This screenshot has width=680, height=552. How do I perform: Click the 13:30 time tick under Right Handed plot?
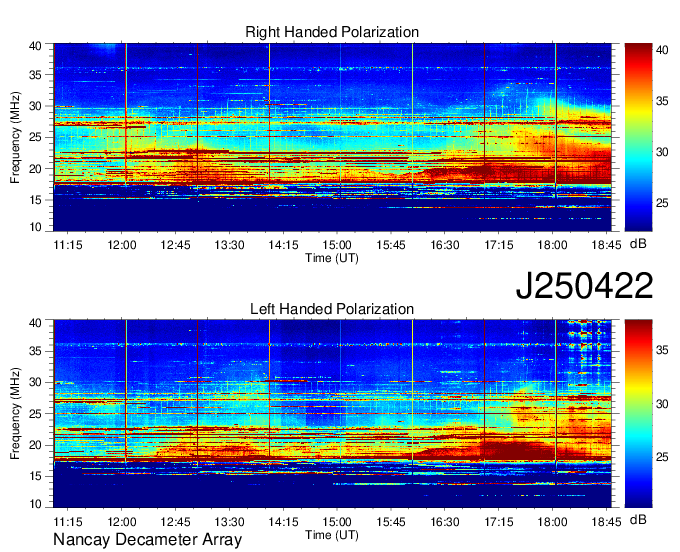(229, 245)
